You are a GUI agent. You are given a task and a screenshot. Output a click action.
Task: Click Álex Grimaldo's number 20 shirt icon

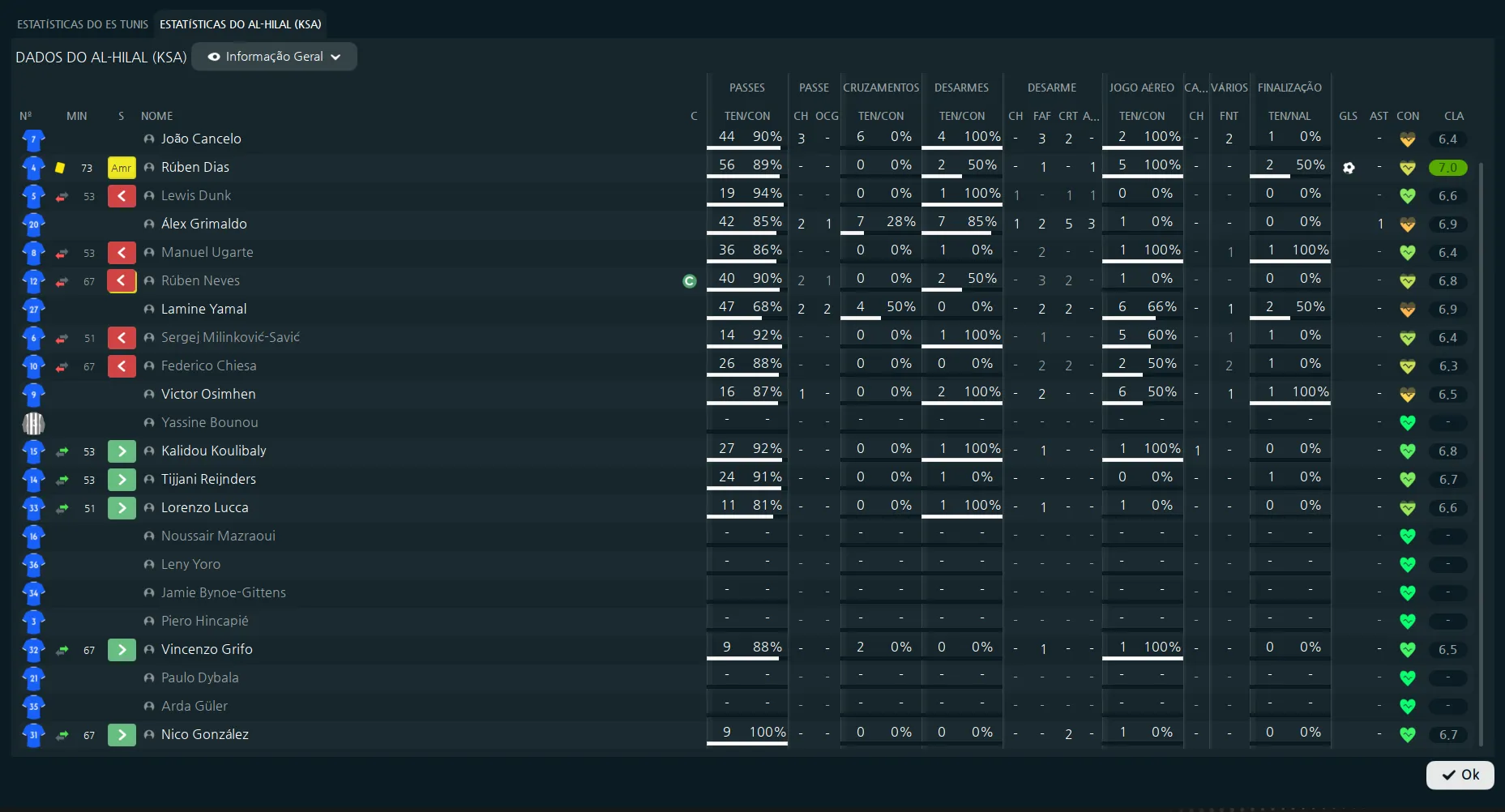click(x=33, y=224)
